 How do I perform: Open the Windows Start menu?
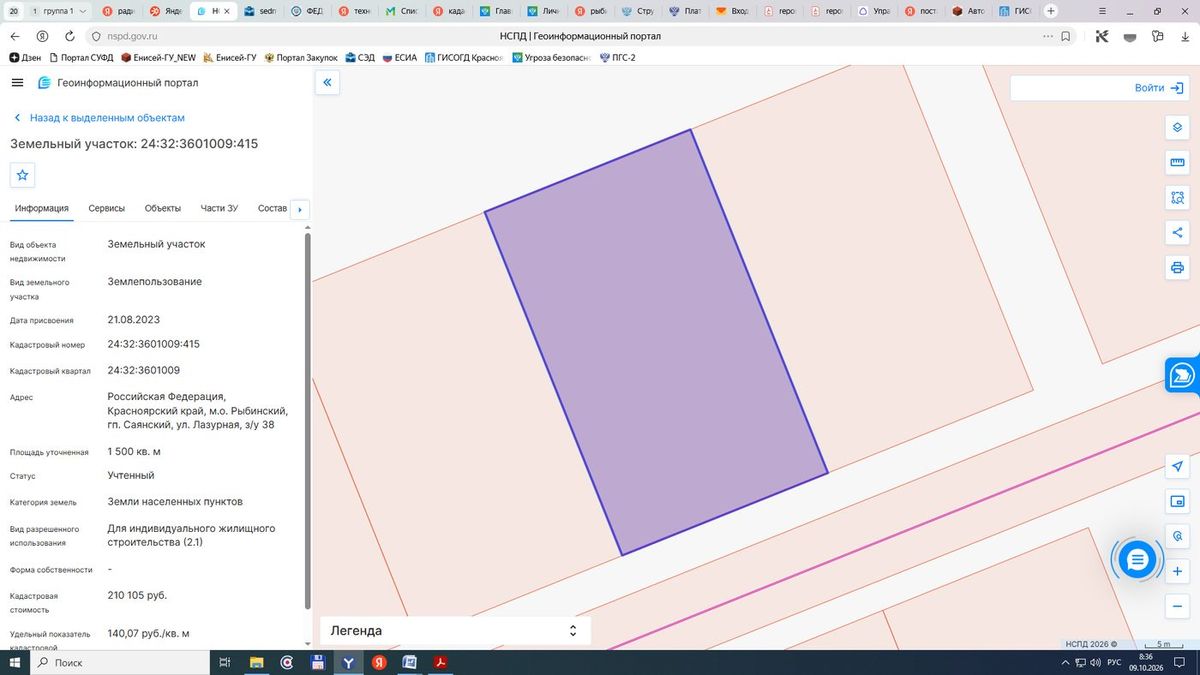coord(15,662)
